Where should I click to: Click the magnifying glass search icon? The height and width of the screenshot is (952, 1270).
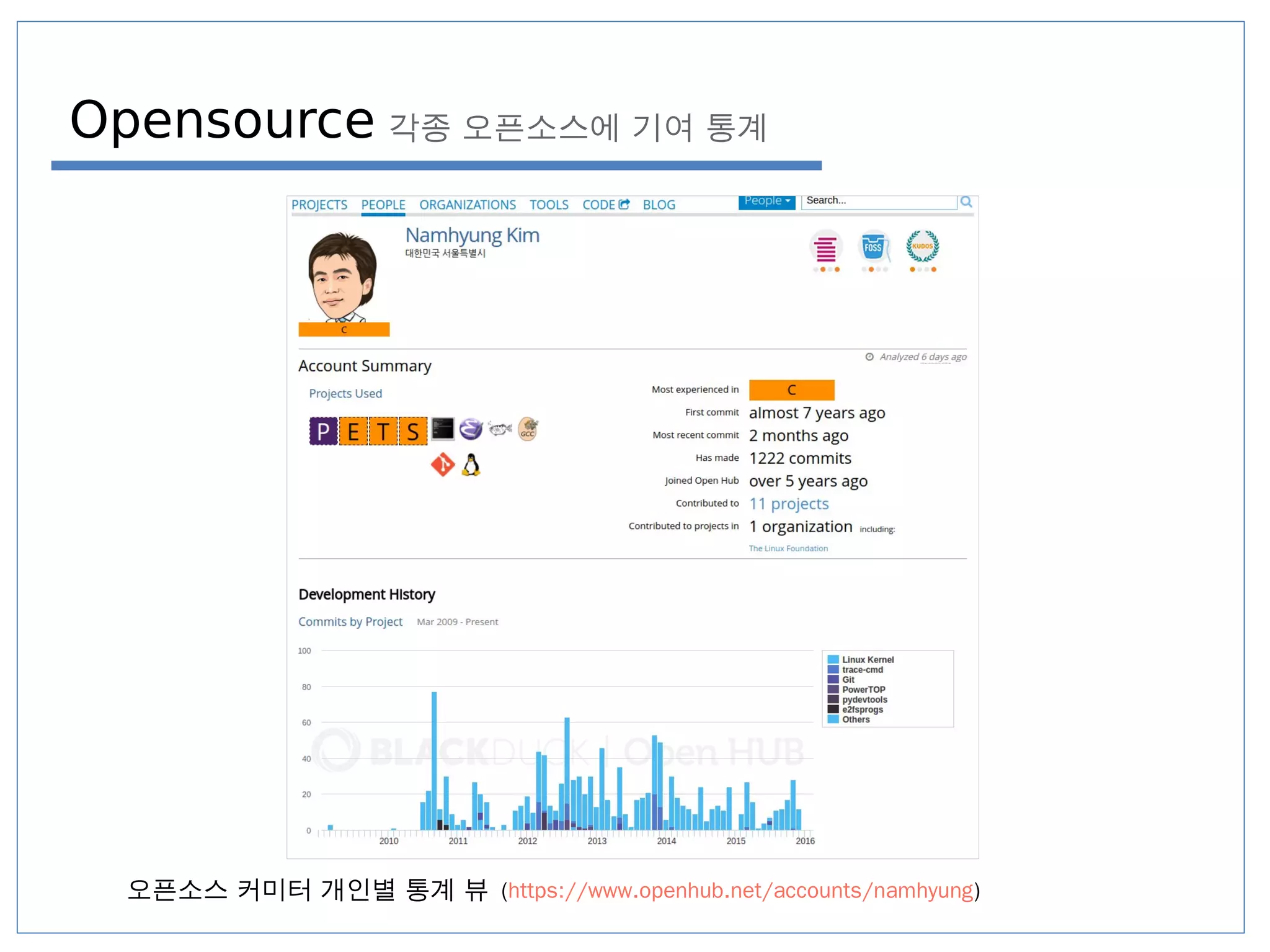pos(966,202)
